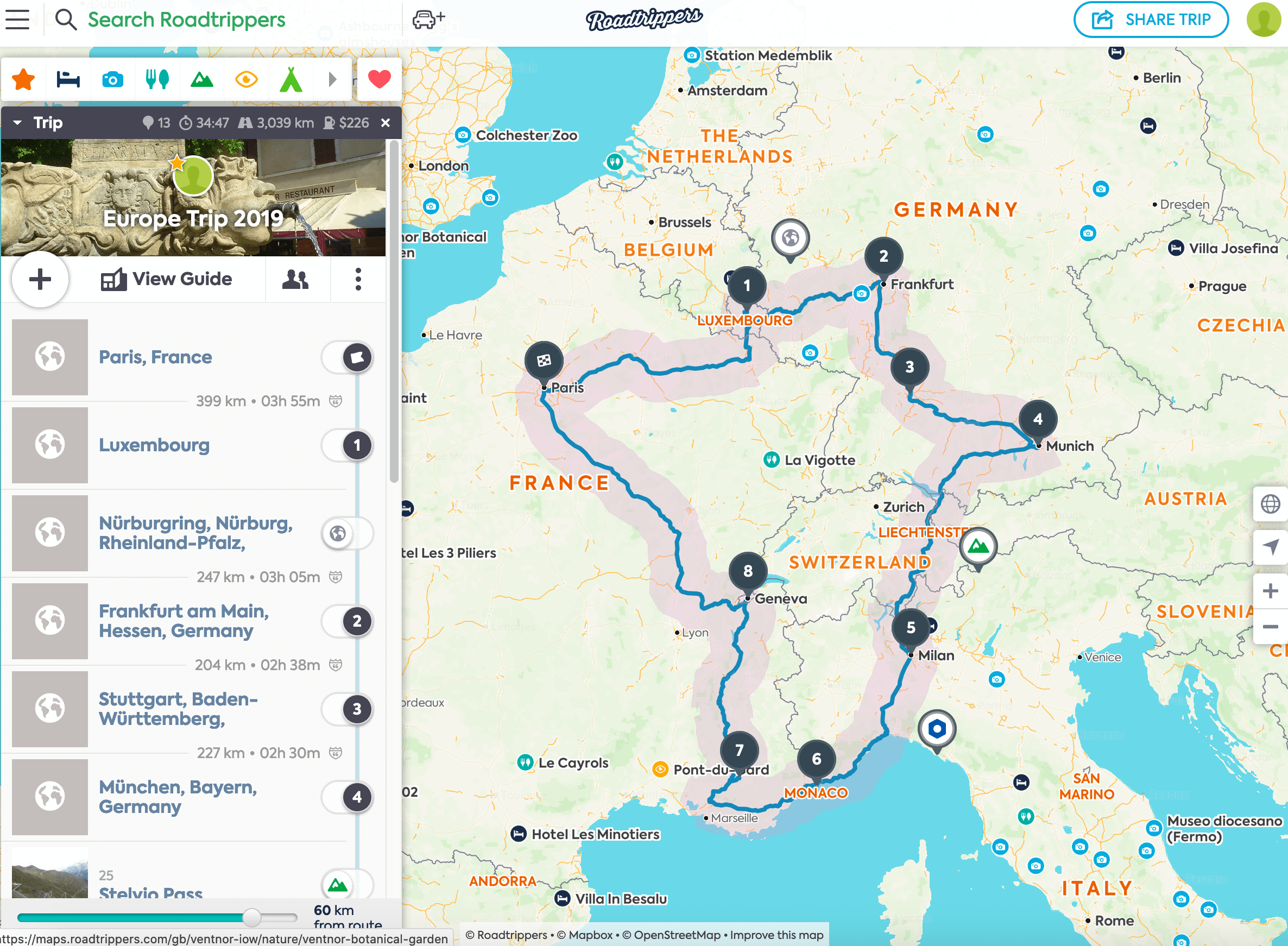
Task: Click the Europe Trip 2019 cover photo
Action: tap(193, 198)
